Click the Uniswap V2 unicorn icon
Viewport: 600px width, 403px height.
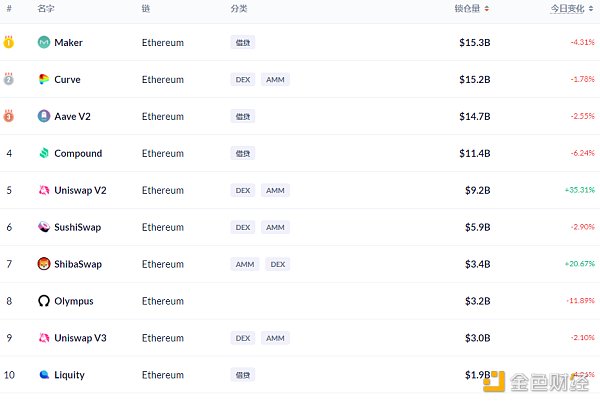pyautogui.click(x=44, y=190)
